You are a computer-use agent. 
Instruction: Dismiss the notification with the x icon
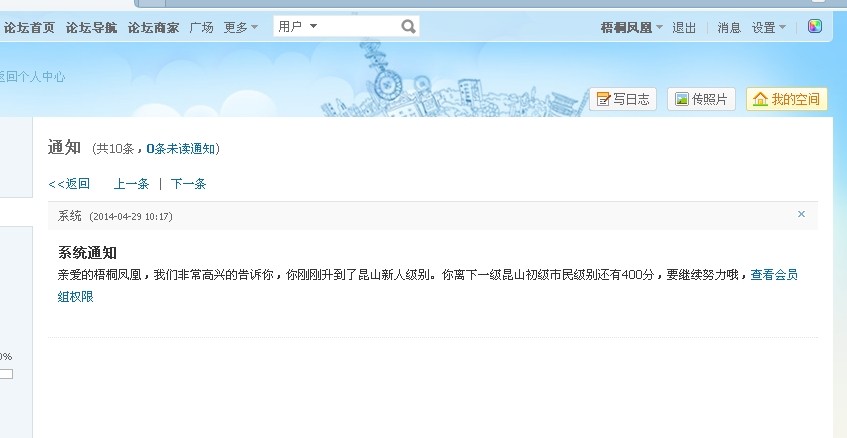pyautogui.click(x=801, y=214)
